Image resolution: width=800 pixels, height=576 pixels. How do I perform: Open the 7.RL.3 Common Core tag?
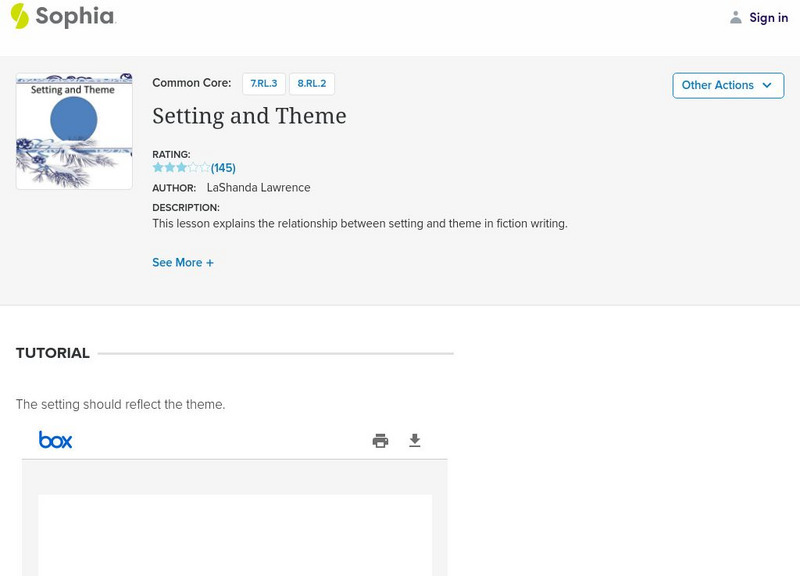[264, 84]
